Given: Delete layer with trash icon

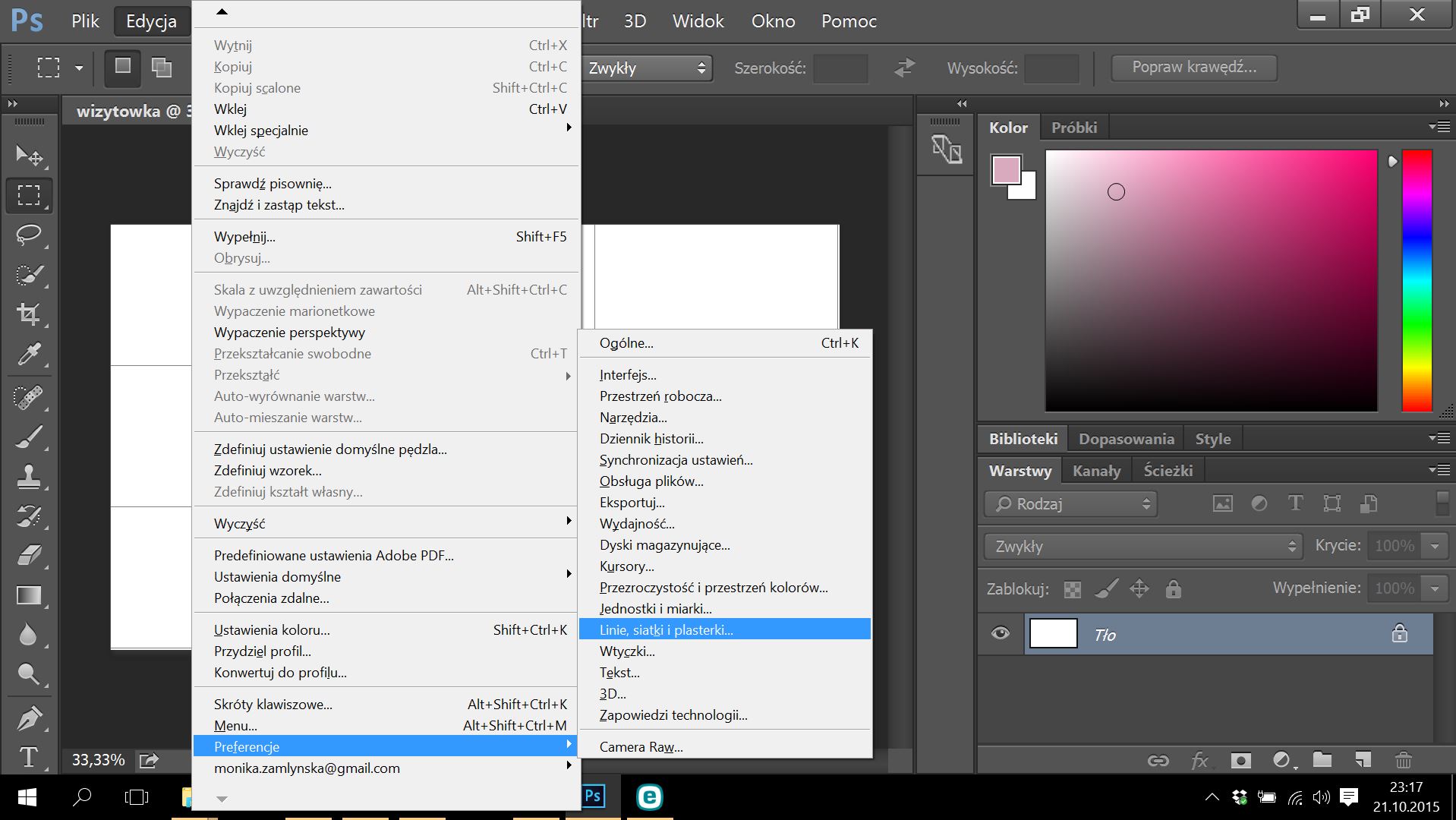Looking at the screenshot, I should (x=1404, y=759).
